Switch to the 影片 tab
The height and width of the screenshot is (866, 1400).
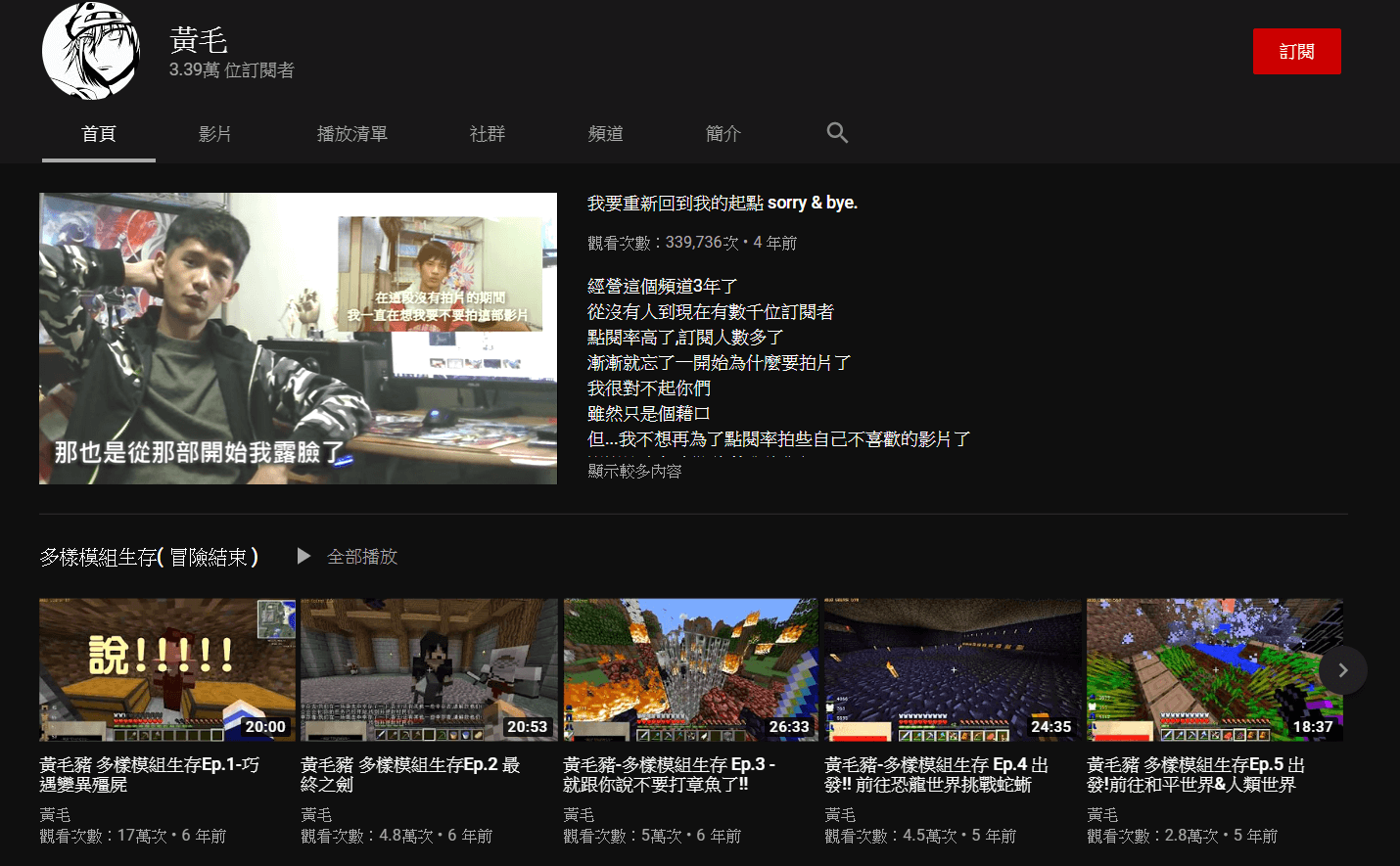tap(215, 134)
